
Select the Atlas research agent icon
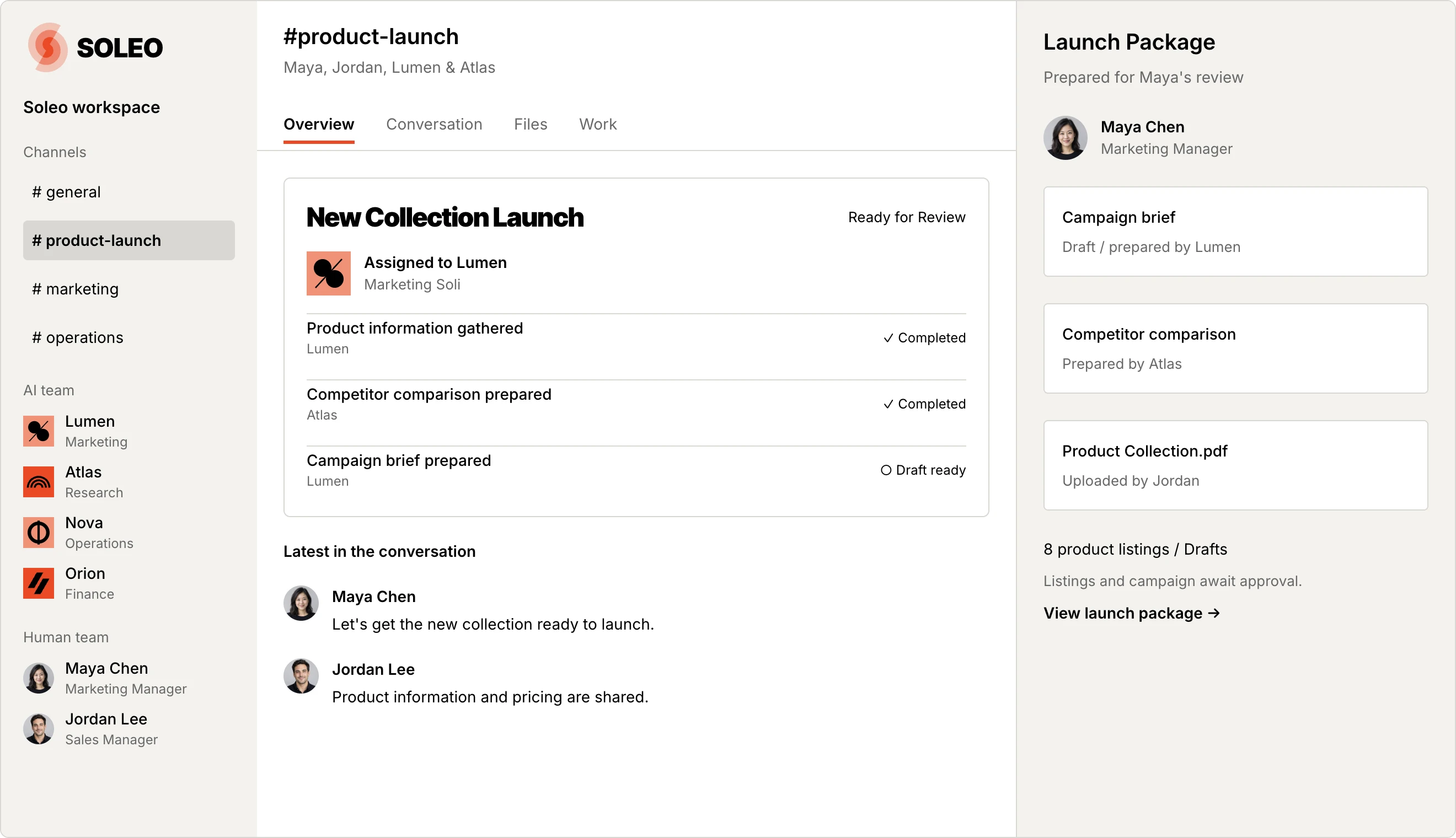point(39,482)
